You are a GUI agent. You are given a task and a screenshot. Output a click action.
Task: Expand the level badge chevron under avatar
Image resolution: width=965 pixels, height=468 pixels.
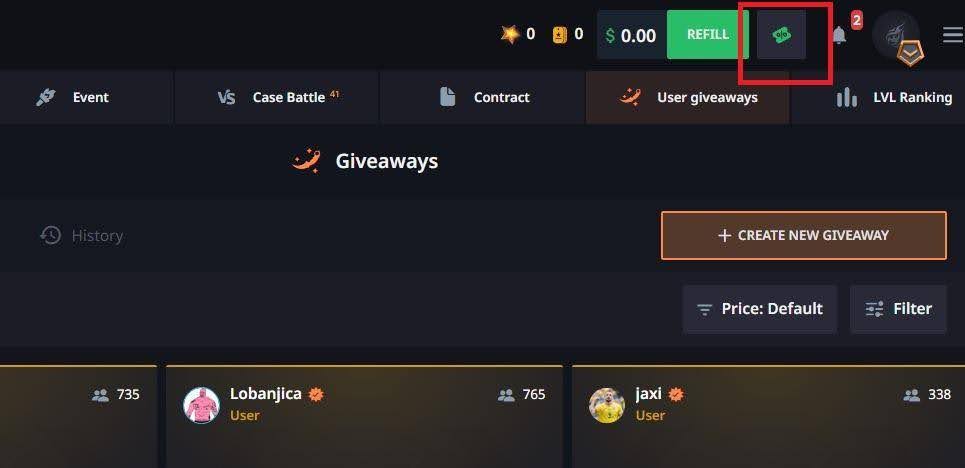(x=910, y=55)
